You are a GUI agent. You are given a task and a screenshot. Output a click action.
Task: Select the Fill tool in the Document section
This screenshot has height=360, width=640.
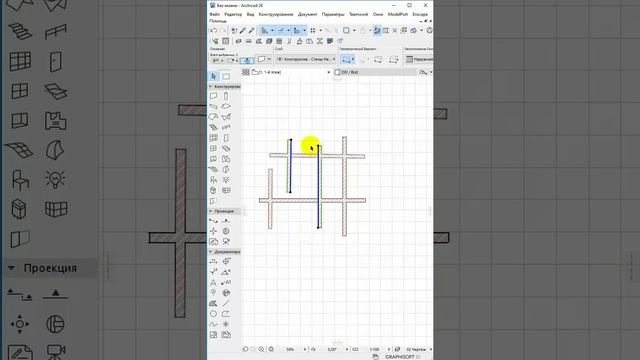tap(213, 303)
